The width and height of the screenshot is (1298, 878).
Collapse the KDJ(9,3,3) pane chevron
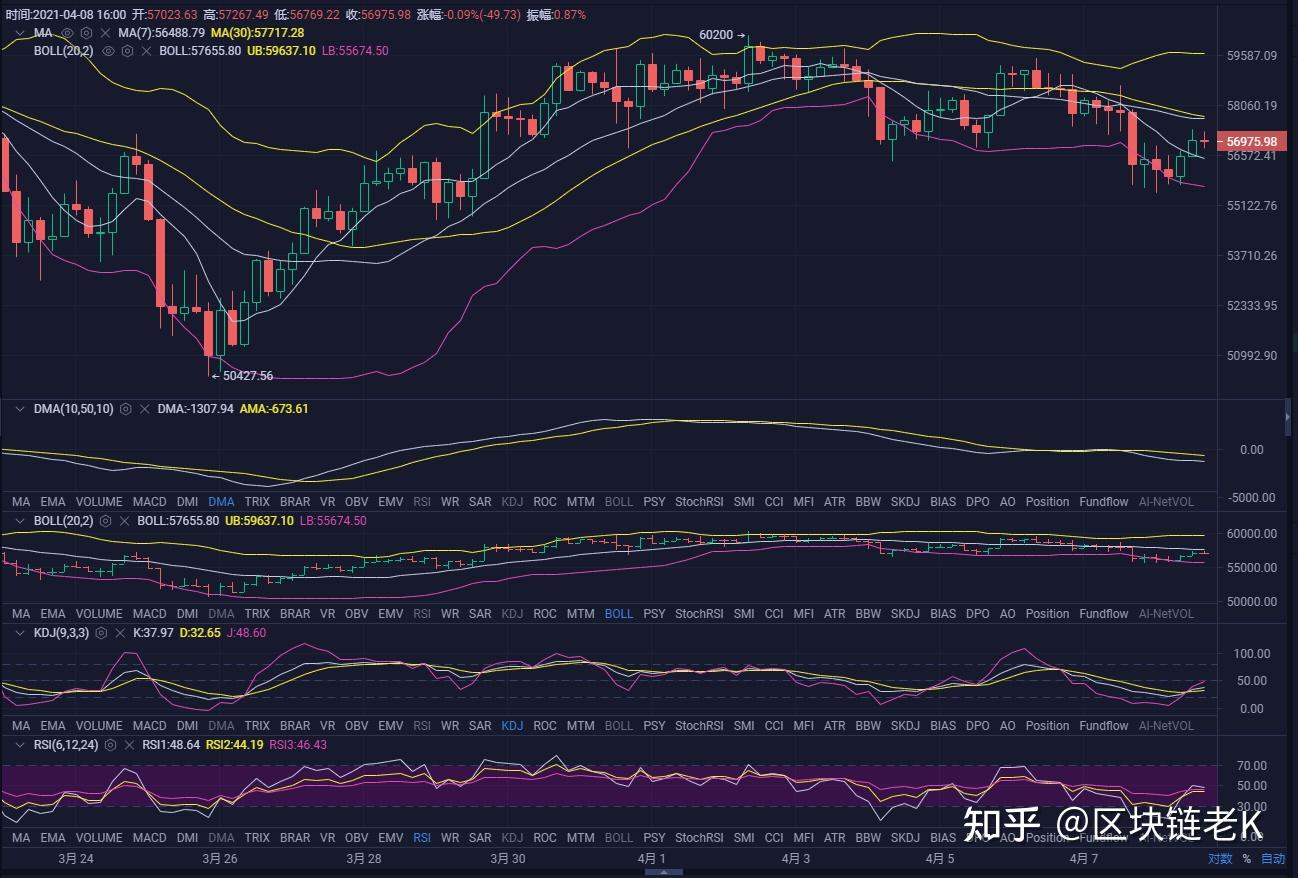[x=19, y=633]
